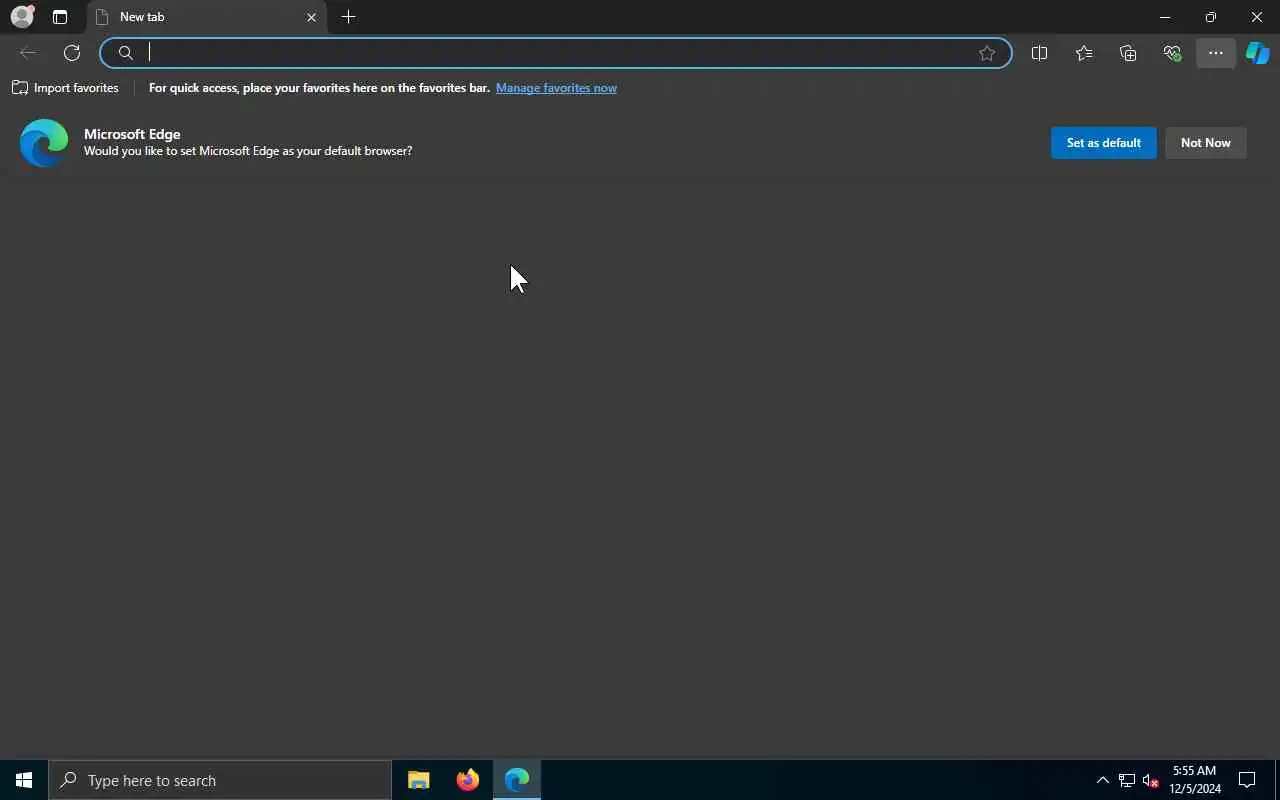Open Copilot sidebar
Image resolution: width=1280 pixels, height=800 pixels.
1258,53
